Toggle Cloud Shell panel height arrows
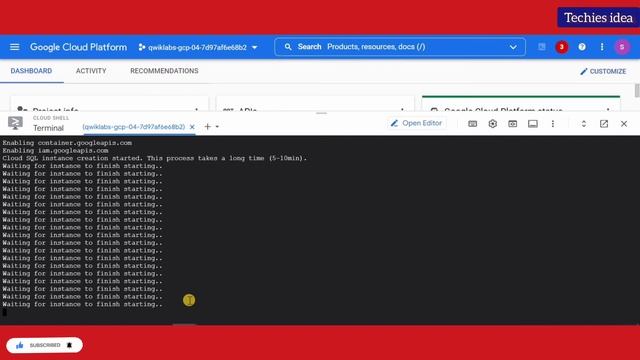640x360 pixels. coord(584,124)
